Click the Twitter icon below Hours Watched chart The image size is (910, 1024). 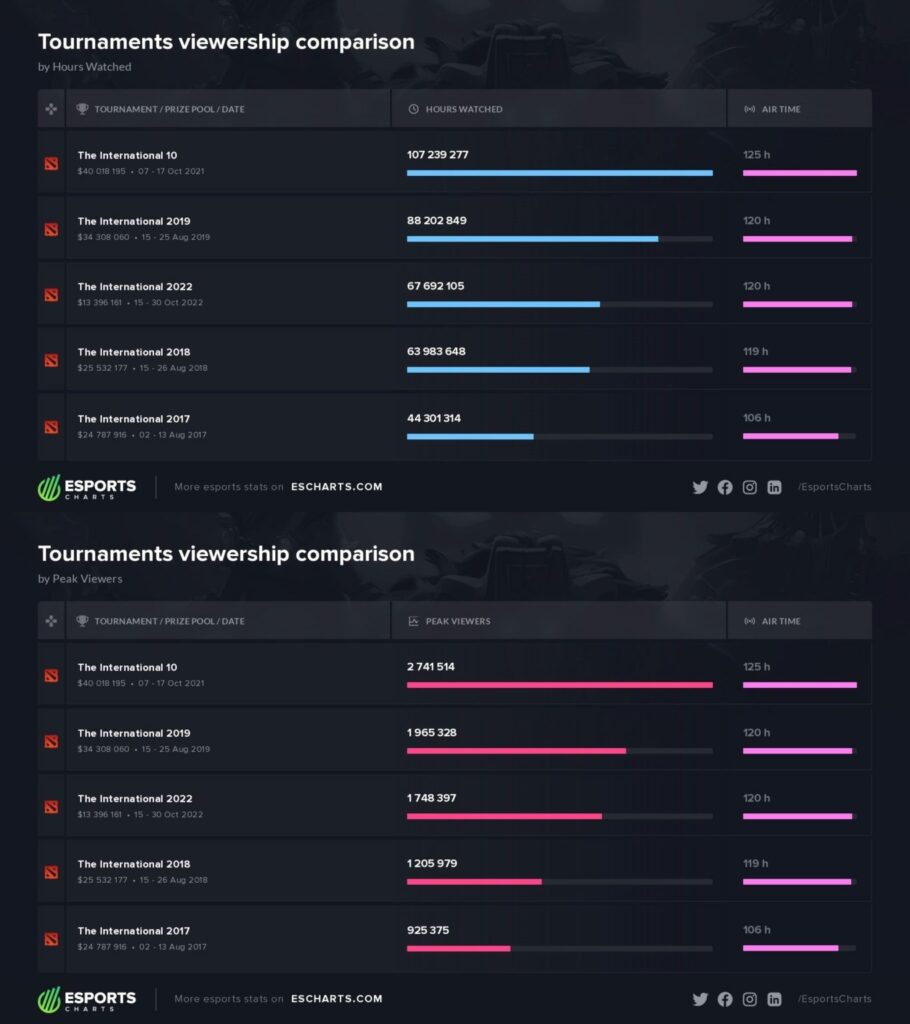click(x=700, y=487)
